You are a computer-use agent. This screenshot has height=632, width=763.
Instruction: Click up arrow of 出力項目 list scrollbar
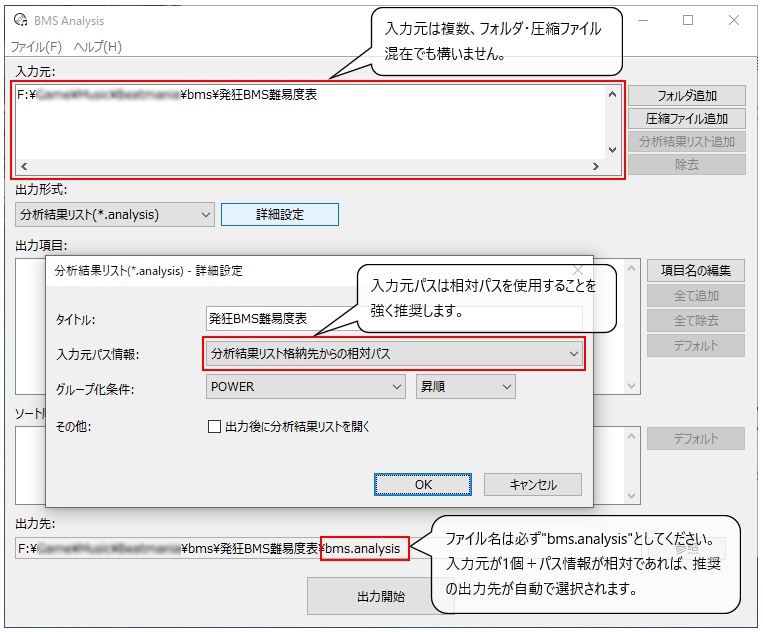632,268
